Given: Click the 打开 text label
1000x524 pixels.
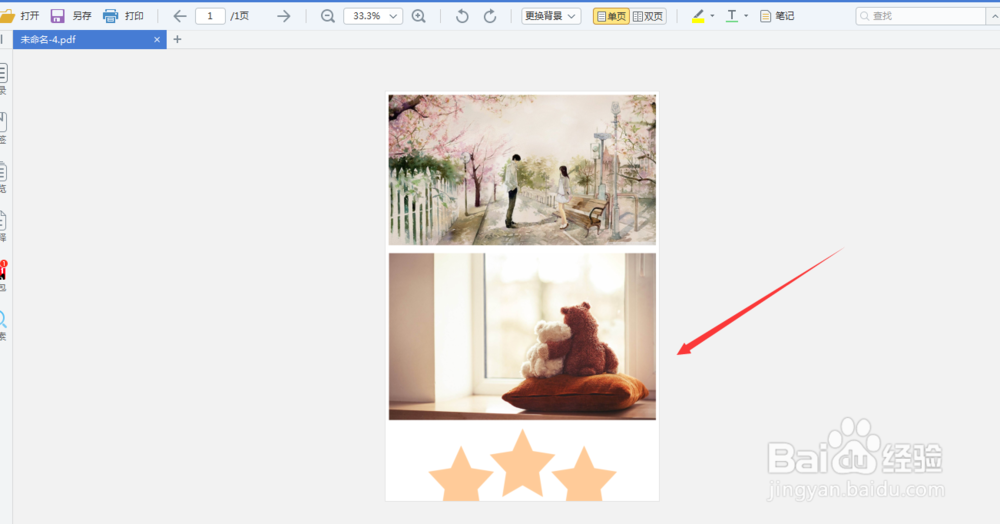Looking at the screenshot, I should point(30,16).
